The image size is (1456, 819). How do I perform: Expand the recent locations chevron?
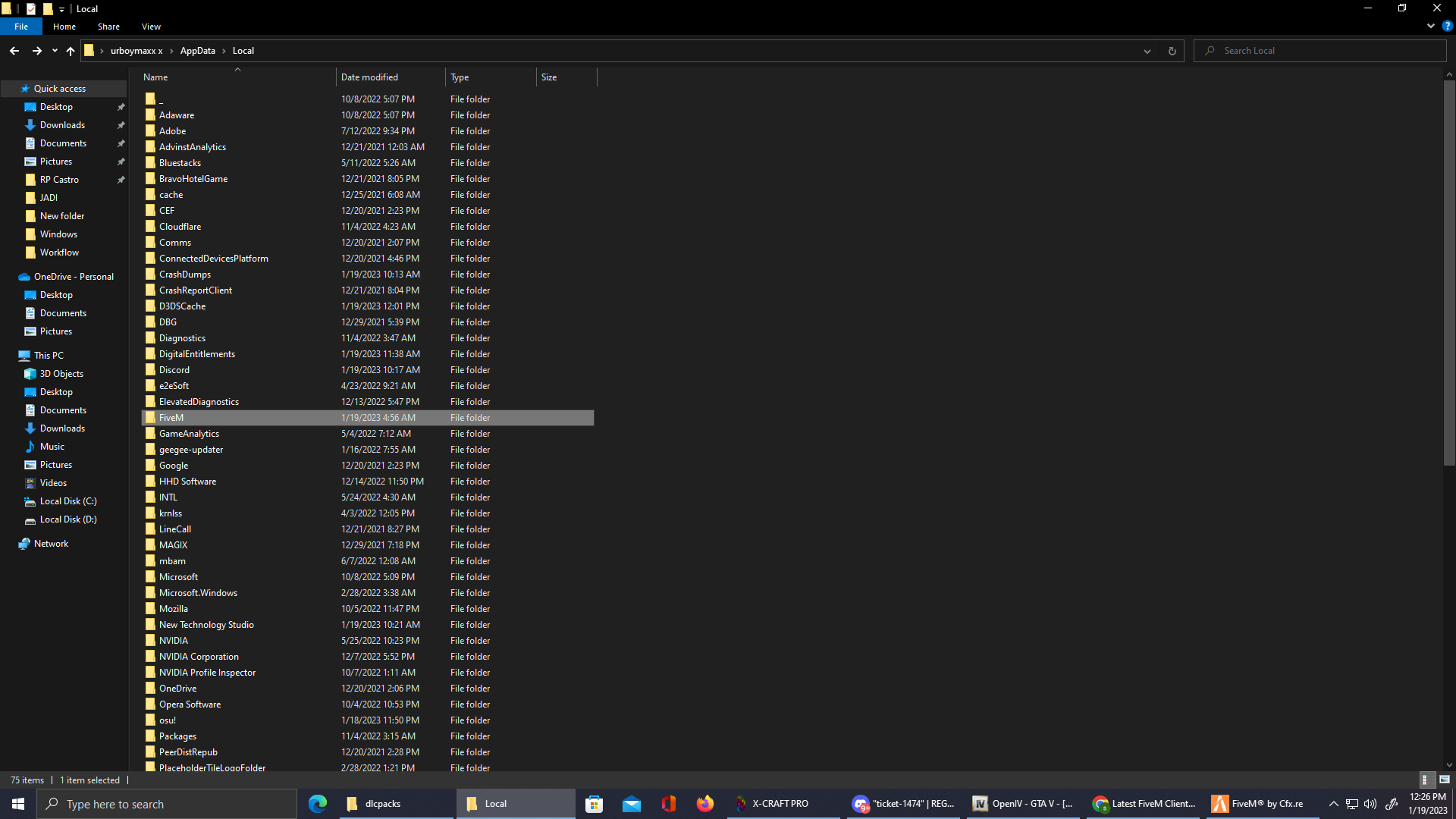54,50
